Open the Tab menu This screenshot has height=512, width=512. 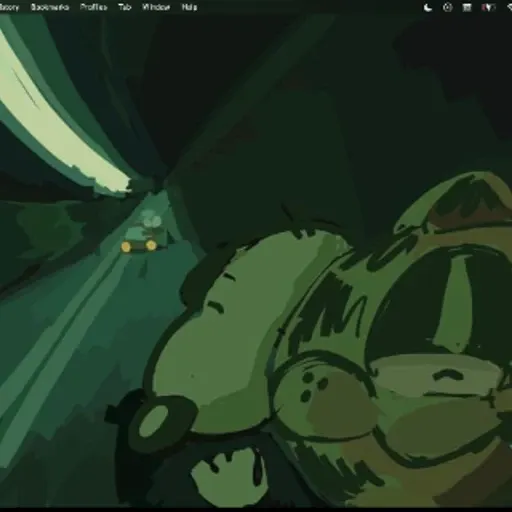125,7
